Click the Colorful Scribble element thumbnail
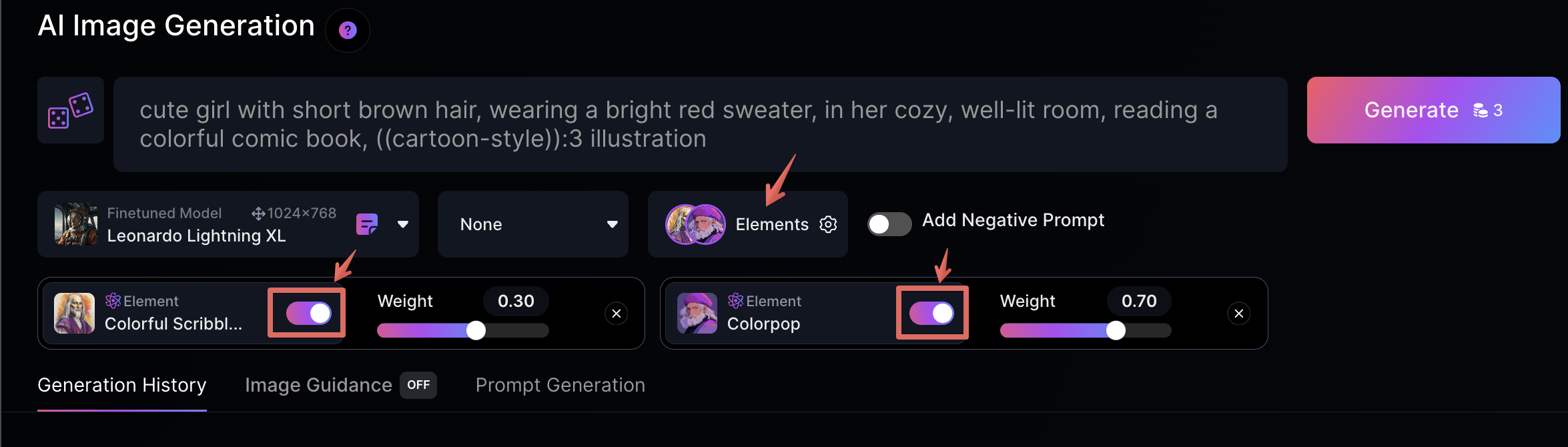Image resolution: width=1568 pixels, height=447 pixels. [x=74, y=313]
